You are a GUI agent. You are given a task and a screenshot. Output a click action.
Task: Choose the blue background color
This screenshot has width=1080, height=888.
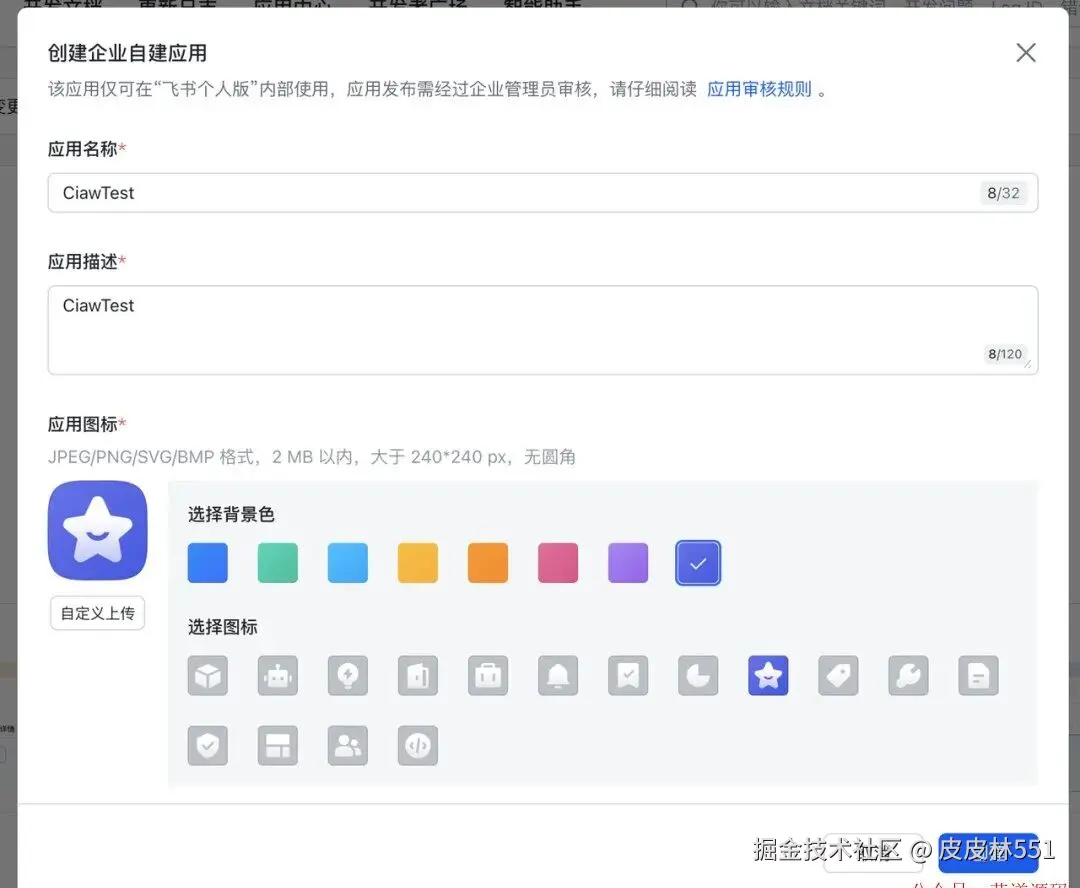207,563
